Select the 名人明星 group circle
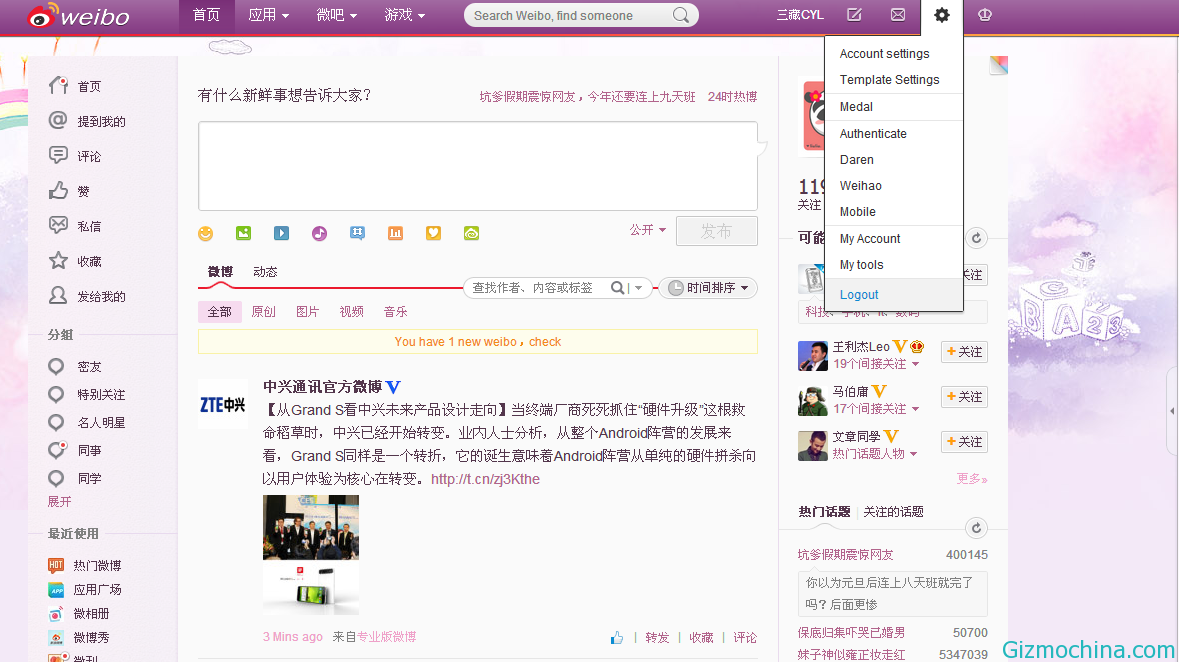 point(56,422)
